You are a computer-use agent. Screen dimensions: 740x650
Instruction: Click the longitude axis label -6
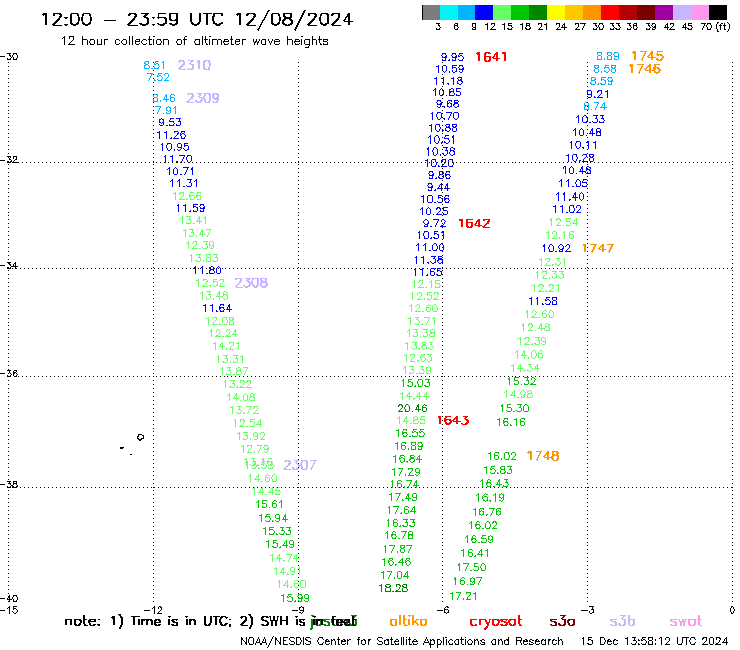443,610
